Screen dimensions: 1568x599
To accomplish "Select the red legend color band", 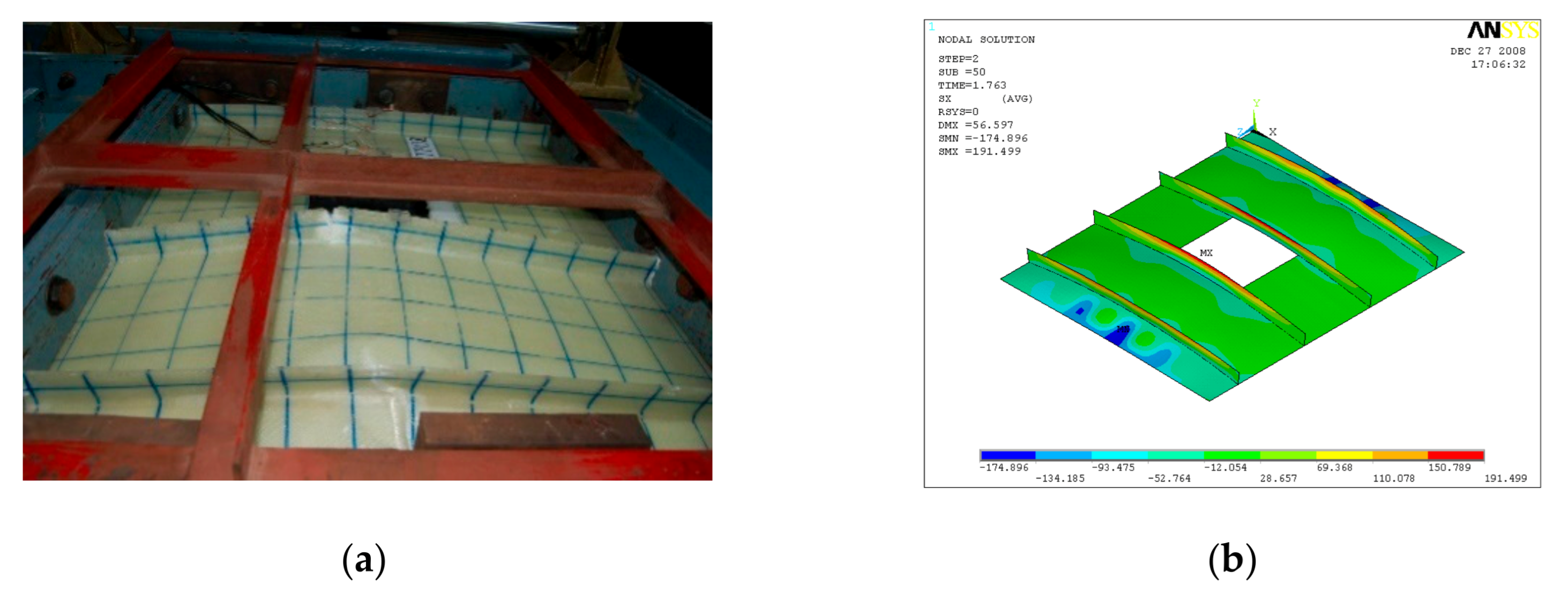I will click(1455, 455).
